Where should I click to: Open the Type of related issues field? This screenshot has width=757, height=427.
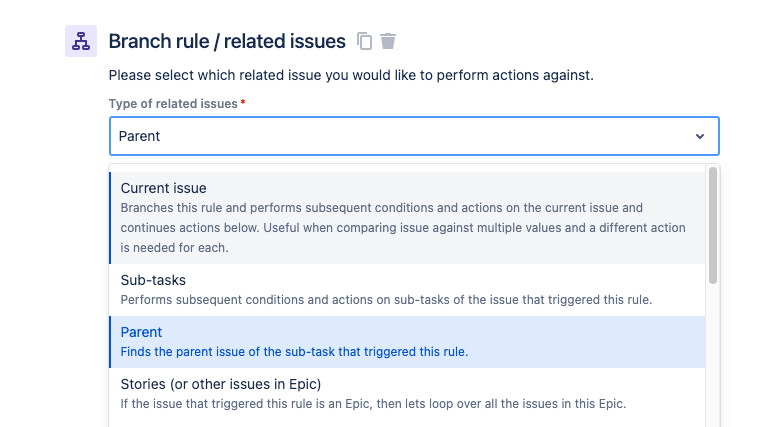click(414, 136)
